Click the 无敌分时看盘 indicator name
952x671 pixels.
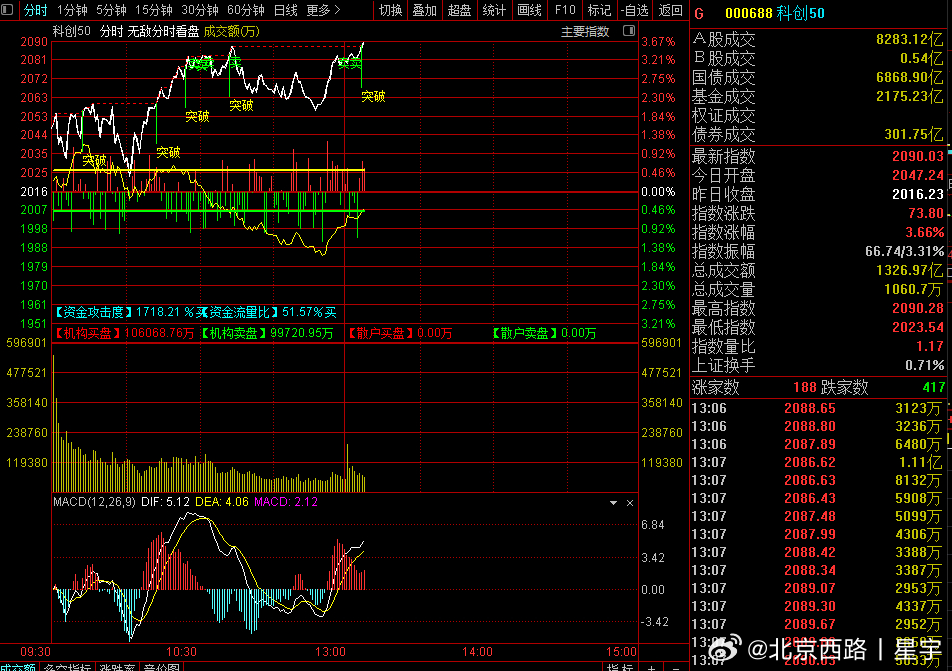coord(163,32)
